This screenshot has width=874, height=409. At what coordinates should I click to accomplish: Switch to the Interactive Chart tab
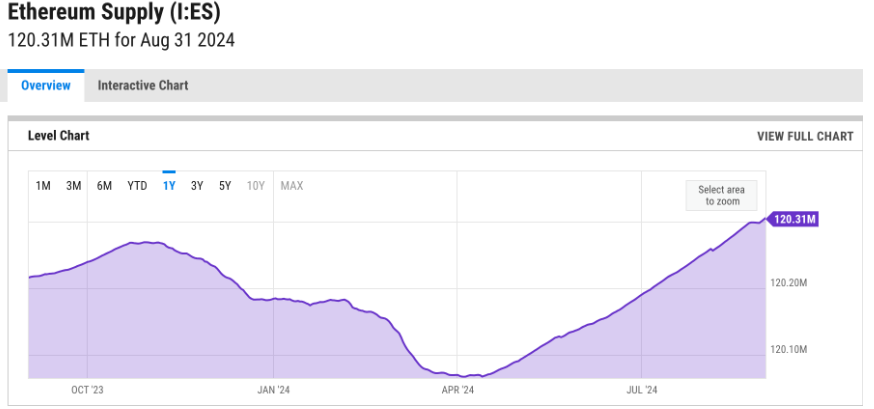click(143, 85)
